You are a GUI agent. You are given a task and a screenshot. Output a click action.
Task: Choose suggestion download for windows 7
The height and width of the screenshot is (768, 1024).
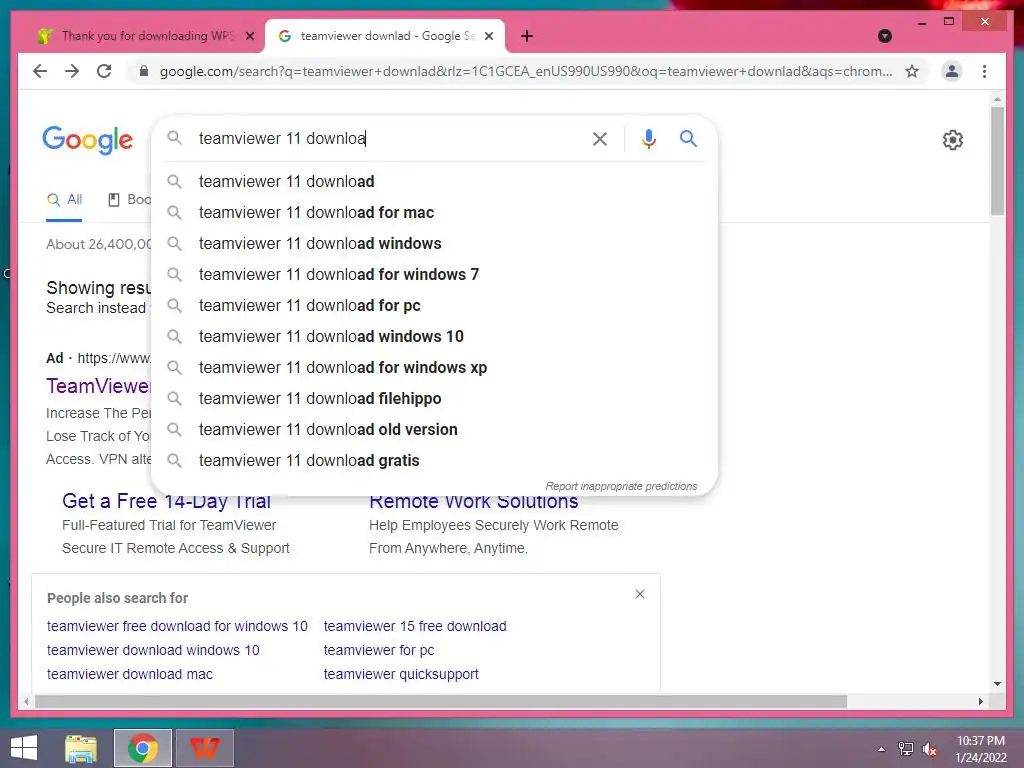434,274
